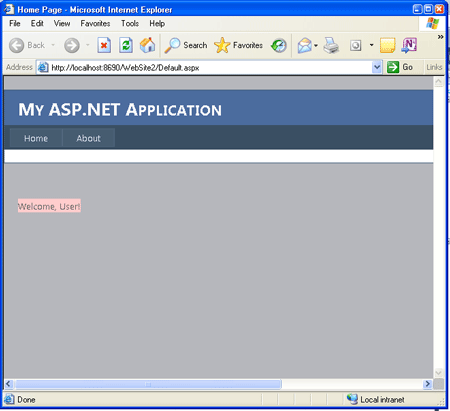
Task: Click the horizontal scroll left arrow
Action: 9,384
